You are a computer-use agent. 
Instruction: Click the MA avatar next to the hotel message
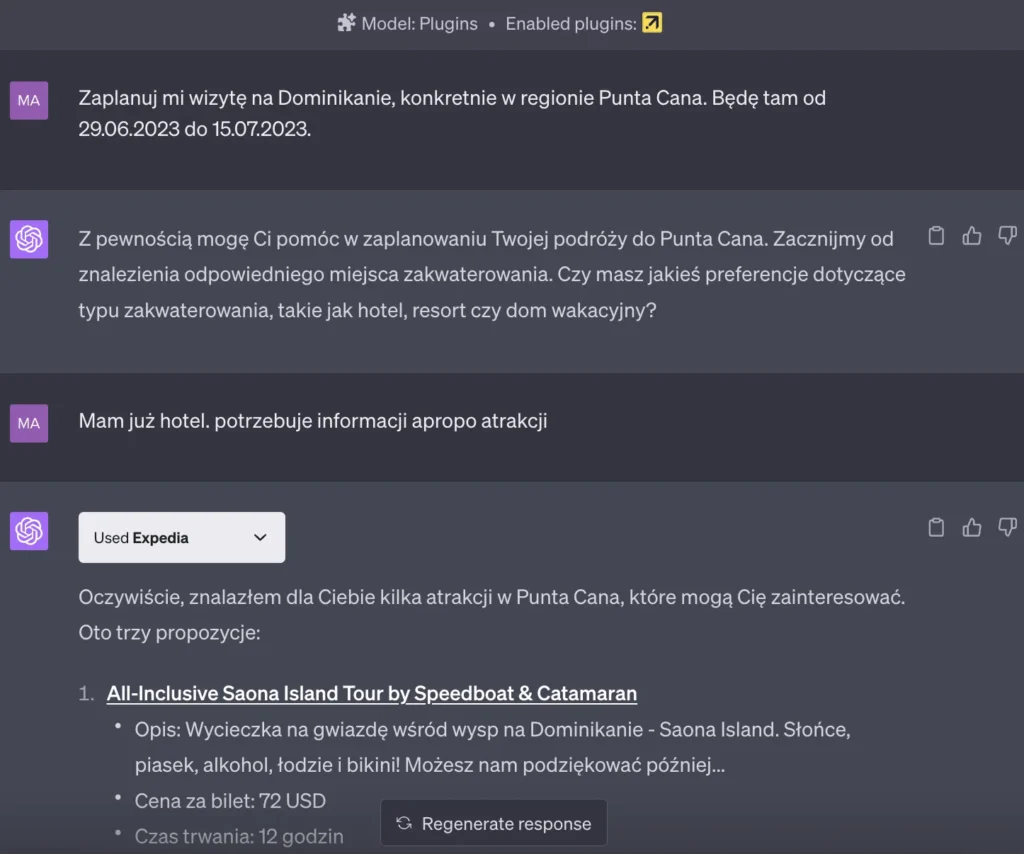28,422
